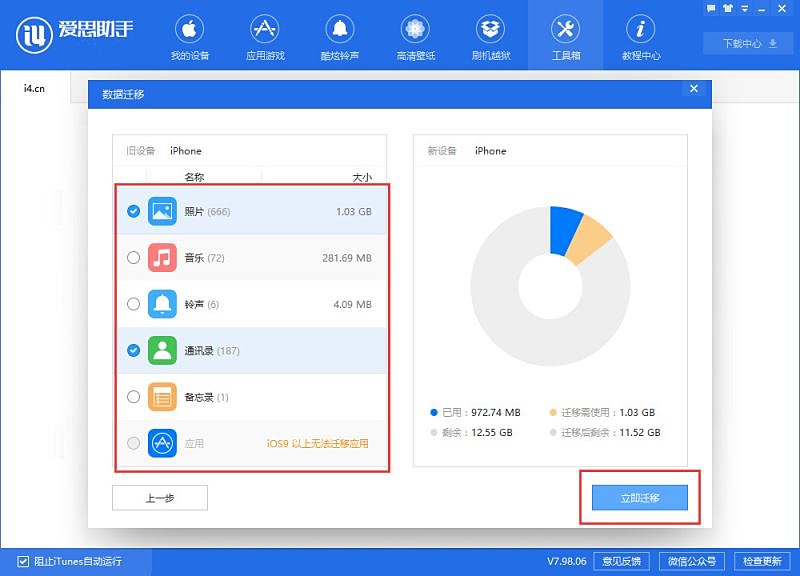This screenshot has height=576, width=800.
Task: Click the blue used segment of donut chart
Action: point(564,230)
